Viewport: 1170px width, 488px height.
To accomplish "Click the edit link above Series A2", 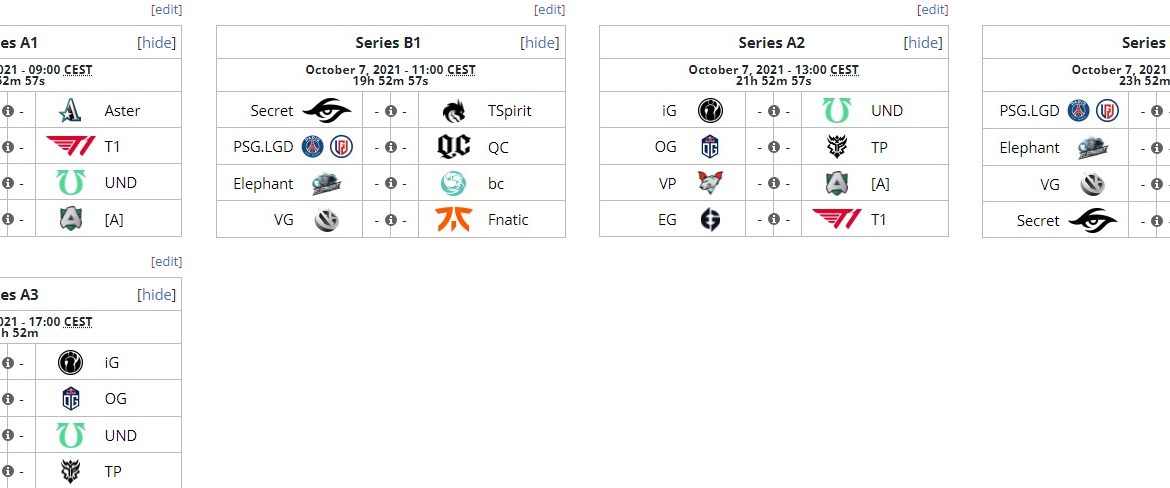I will tap(932, 9).
